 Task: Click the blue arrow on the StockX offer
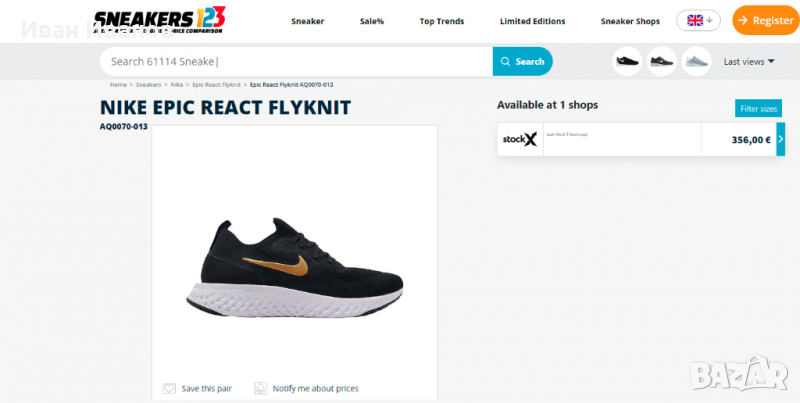tap(781, 139)
